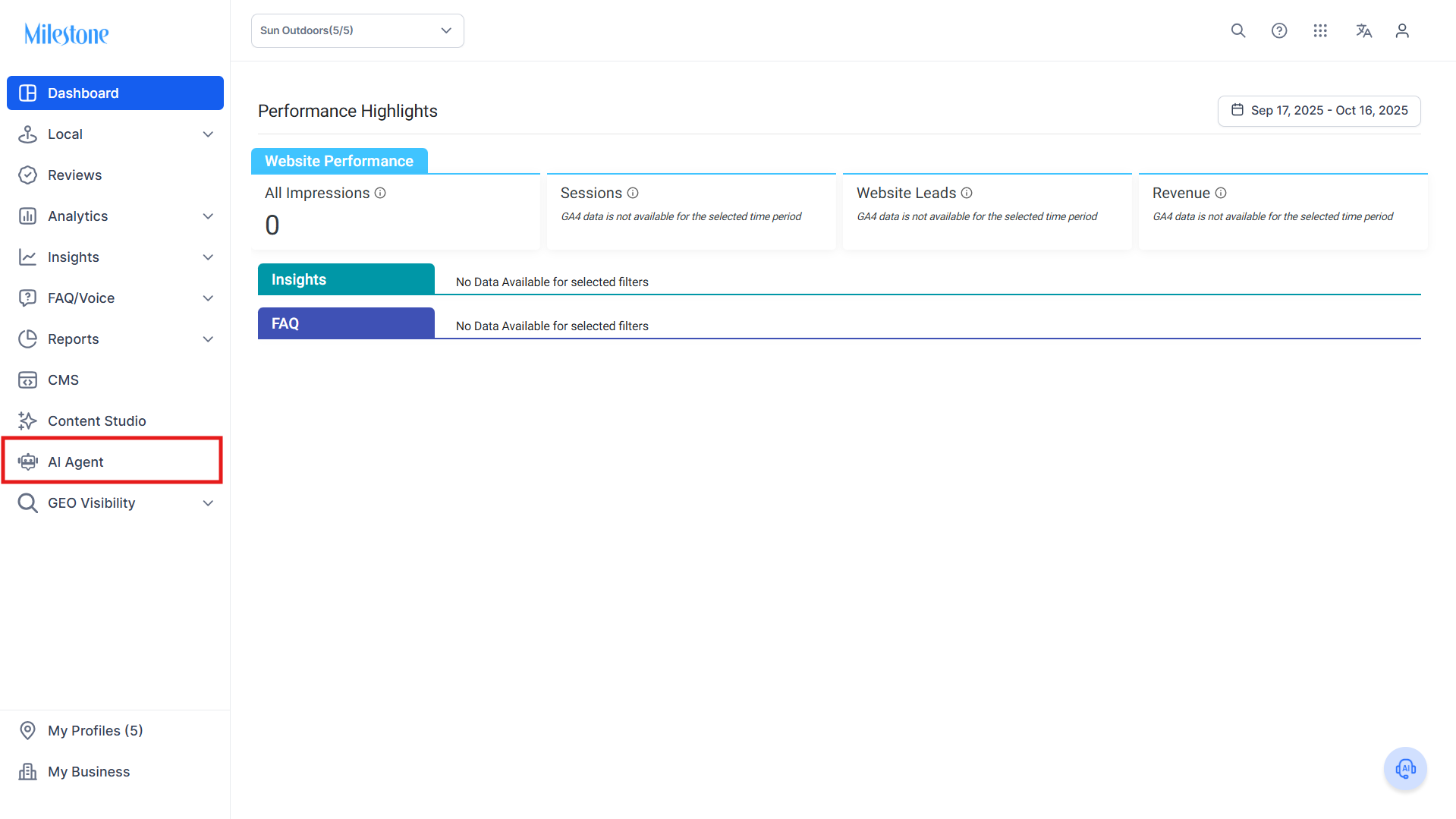The height and width of the screenshot is (819, 1456).
Task: Click the Reviews badge icon
Action: click(28, 175)
